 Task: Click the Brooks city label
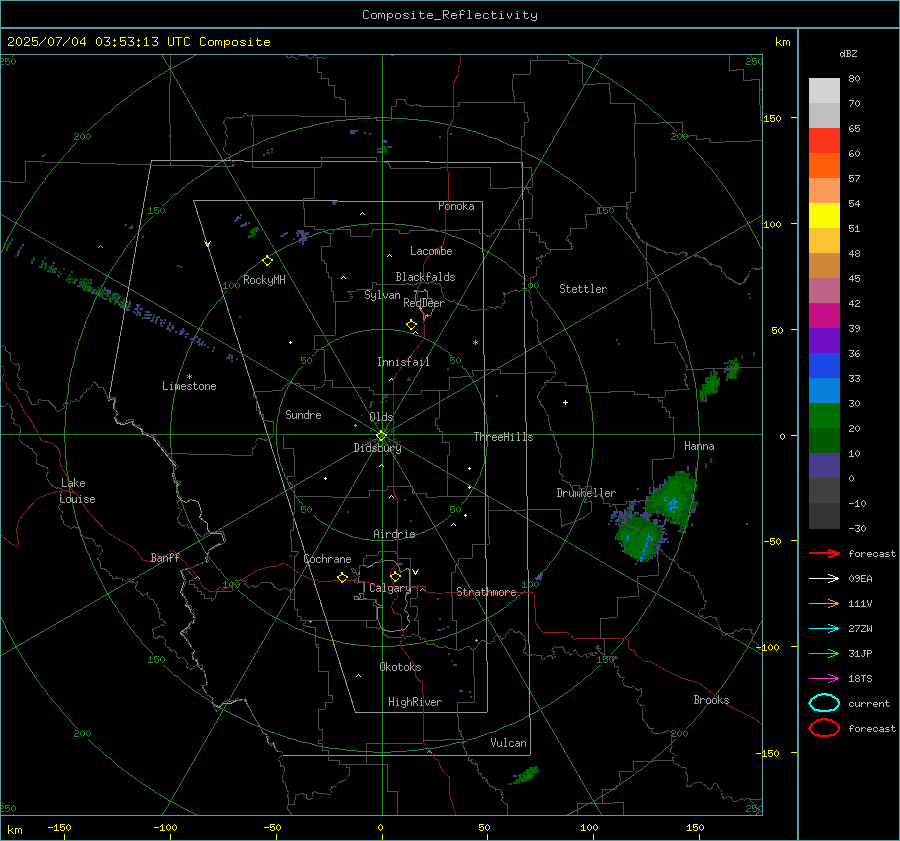pos(711,700)
